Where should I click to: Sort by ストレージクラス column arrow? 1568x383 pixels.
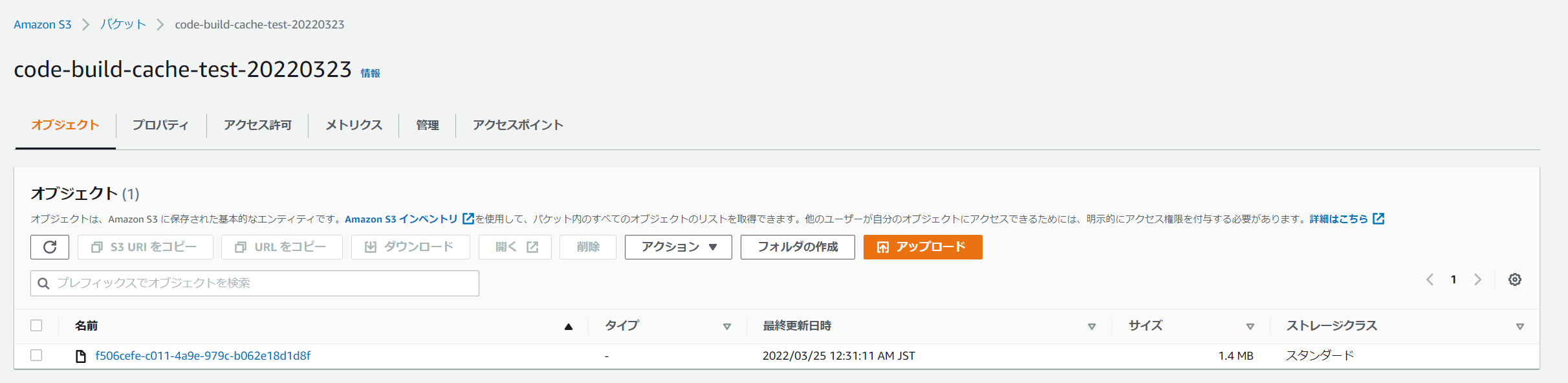pyautogui.click(x=1520, y=327)
